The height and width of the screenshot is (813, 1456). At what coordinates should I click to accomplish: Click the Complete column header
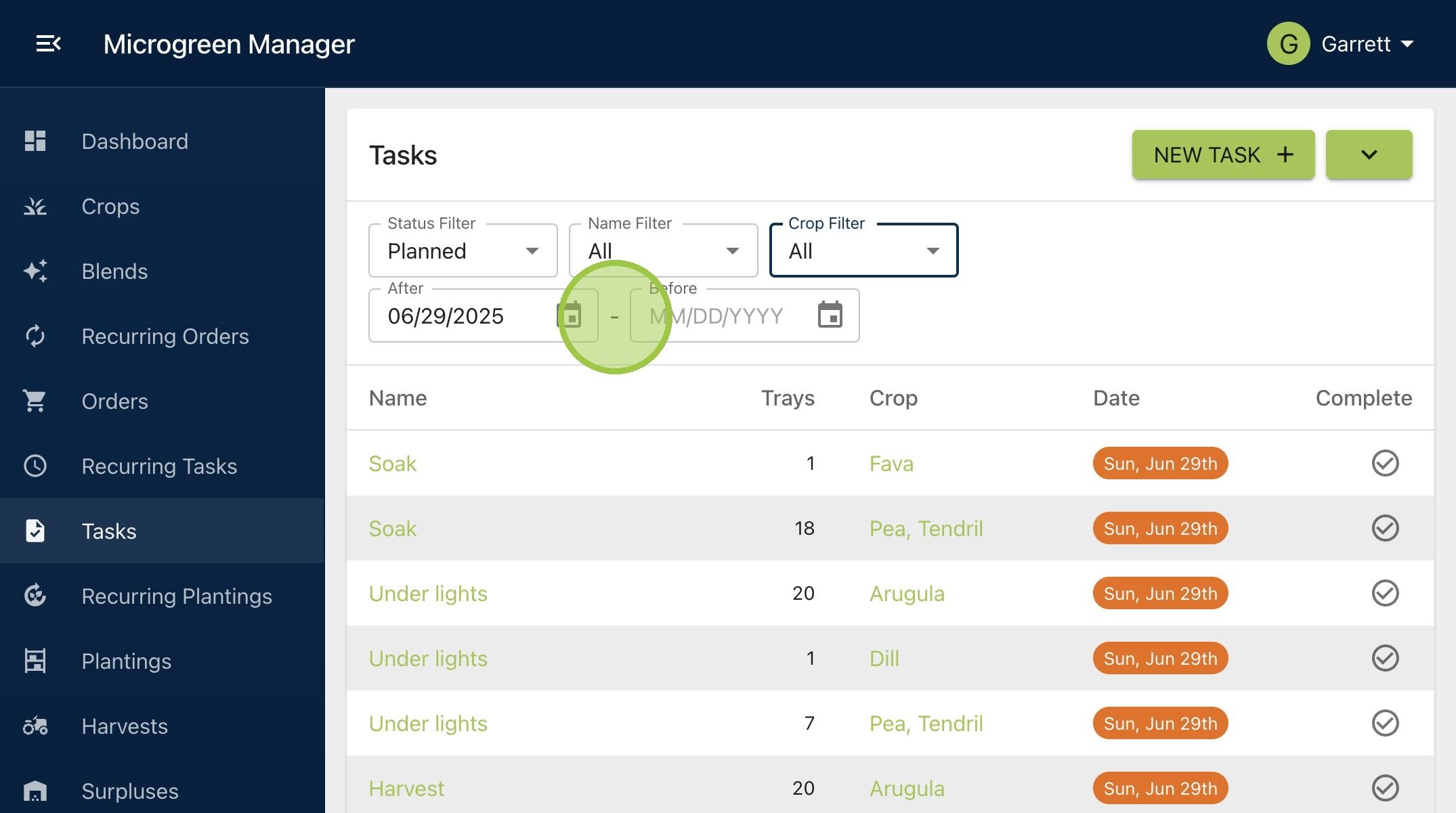point(1364,398)
